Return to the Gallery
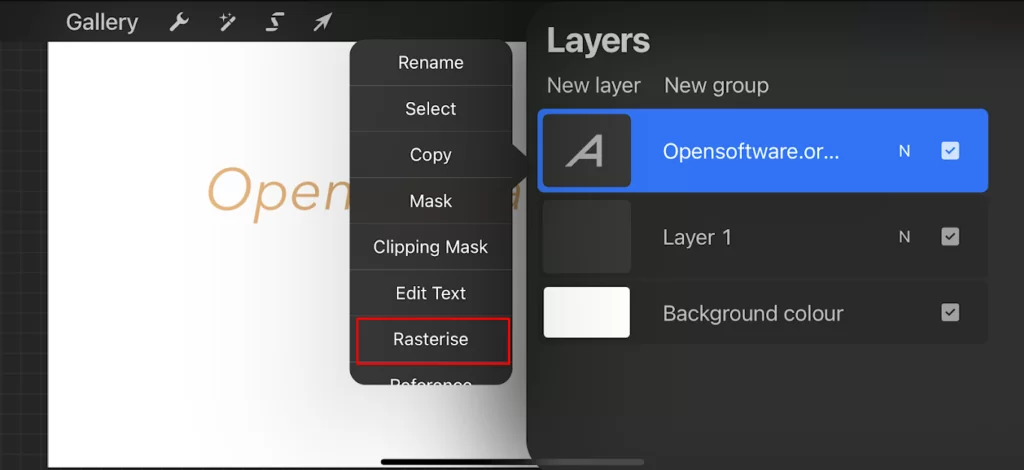 point(102,23)
